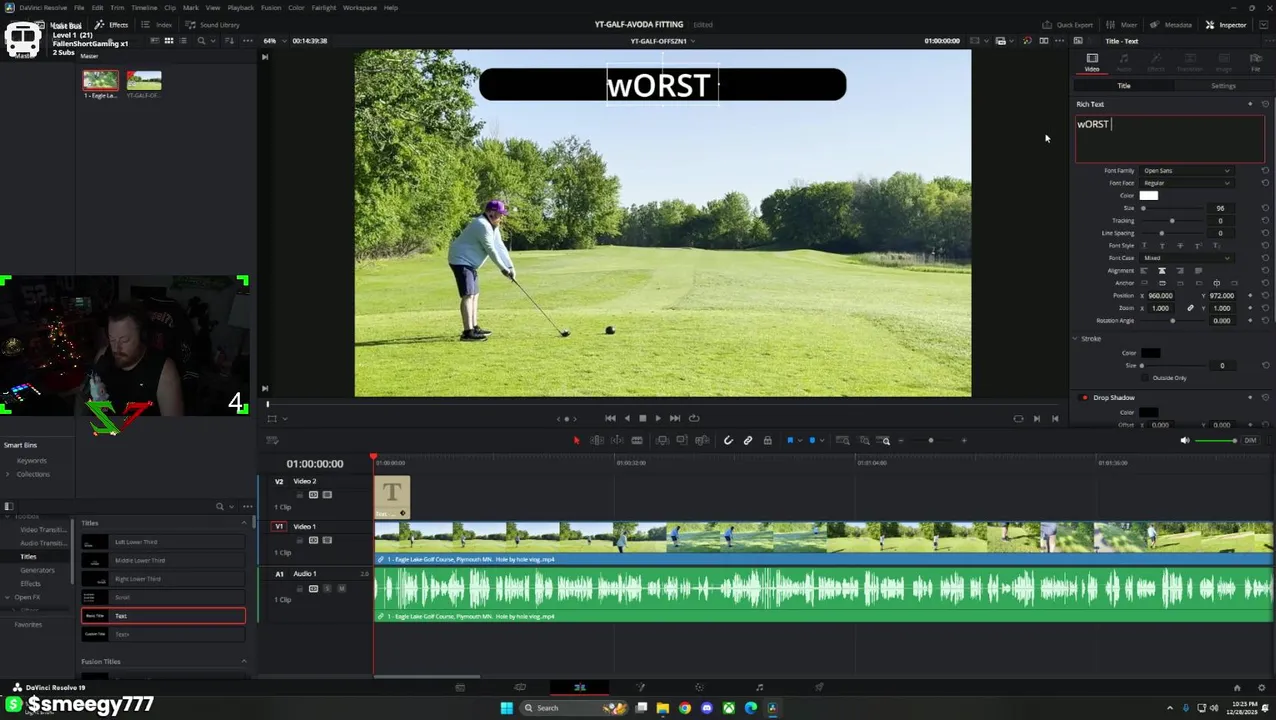The height and width of the screenshot is (720, 1276).
Task: Switch to the Settings tab in Inspector
Action: (1223, 86)
